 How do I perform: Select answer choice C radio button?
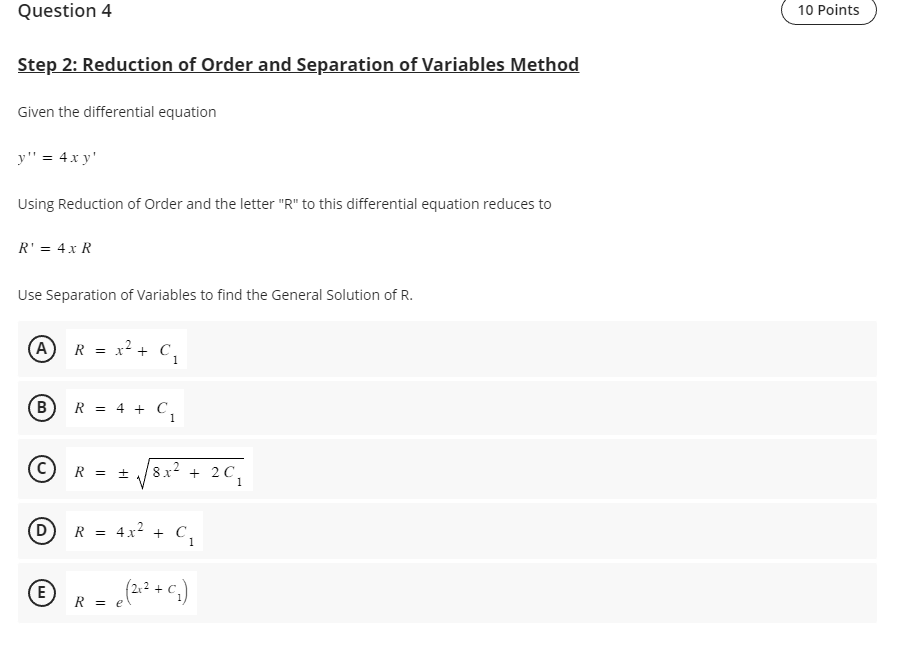pyautogui.click(x=41, y=468)
